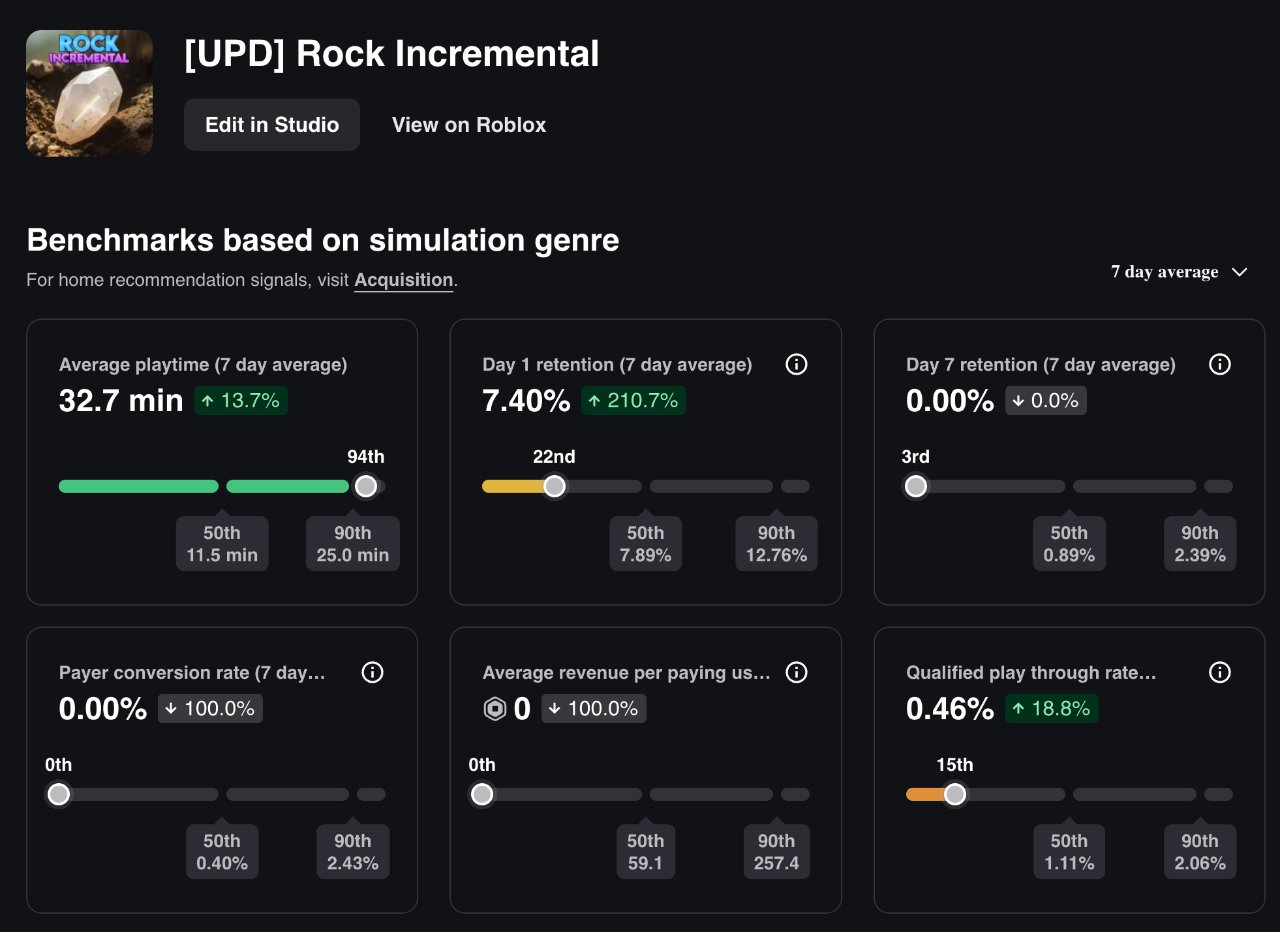Click the 0.46% play through value
The width and height of the screenshot is (1280, 932).
point(950,709)
